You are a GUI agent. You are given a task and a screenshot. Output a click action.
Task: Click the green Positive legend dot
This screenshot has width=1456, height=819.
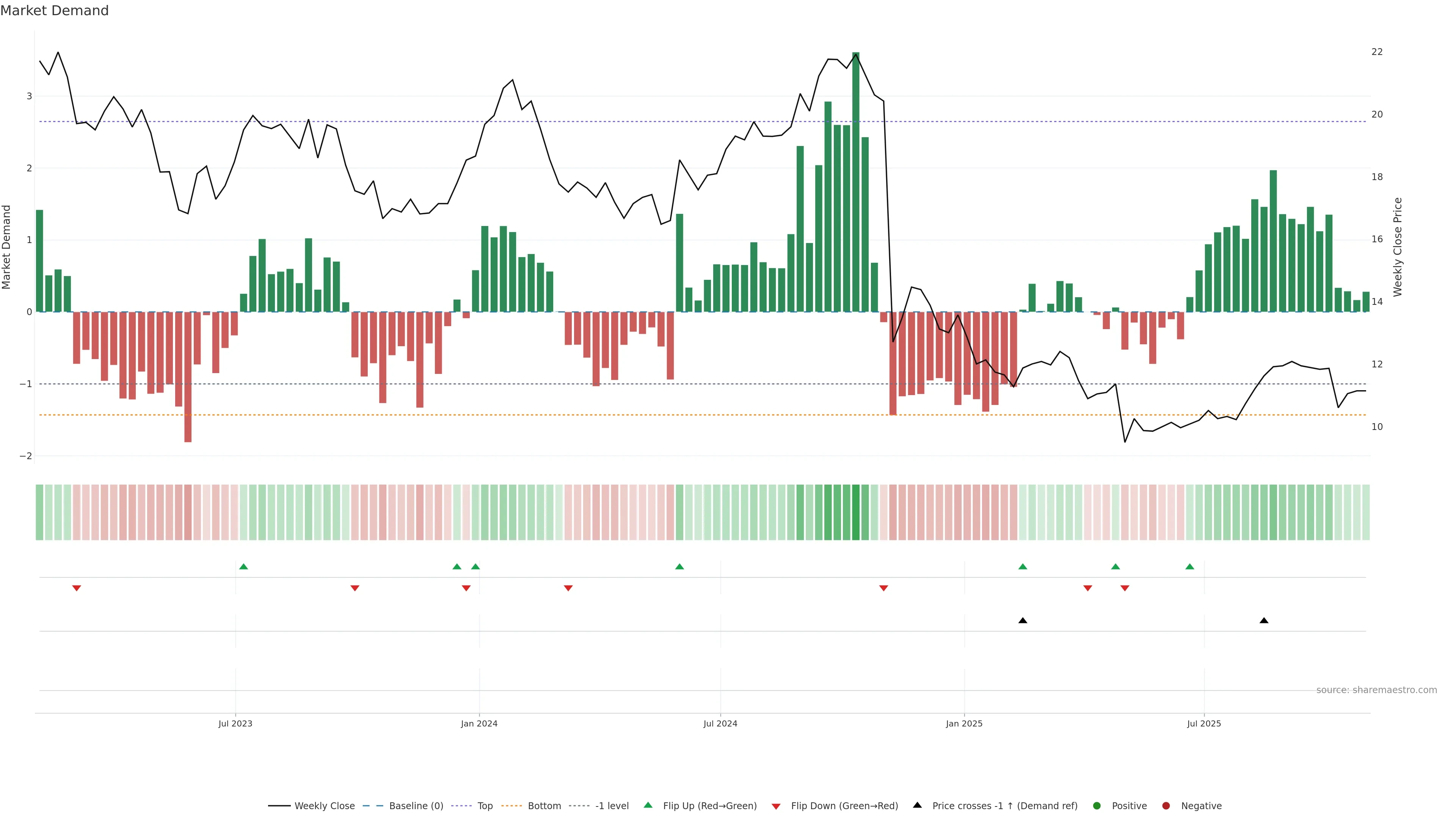click(1097, 805)
